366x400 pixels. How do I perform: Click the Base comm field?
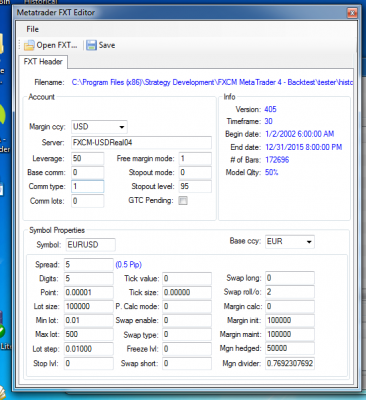point(88,172)
